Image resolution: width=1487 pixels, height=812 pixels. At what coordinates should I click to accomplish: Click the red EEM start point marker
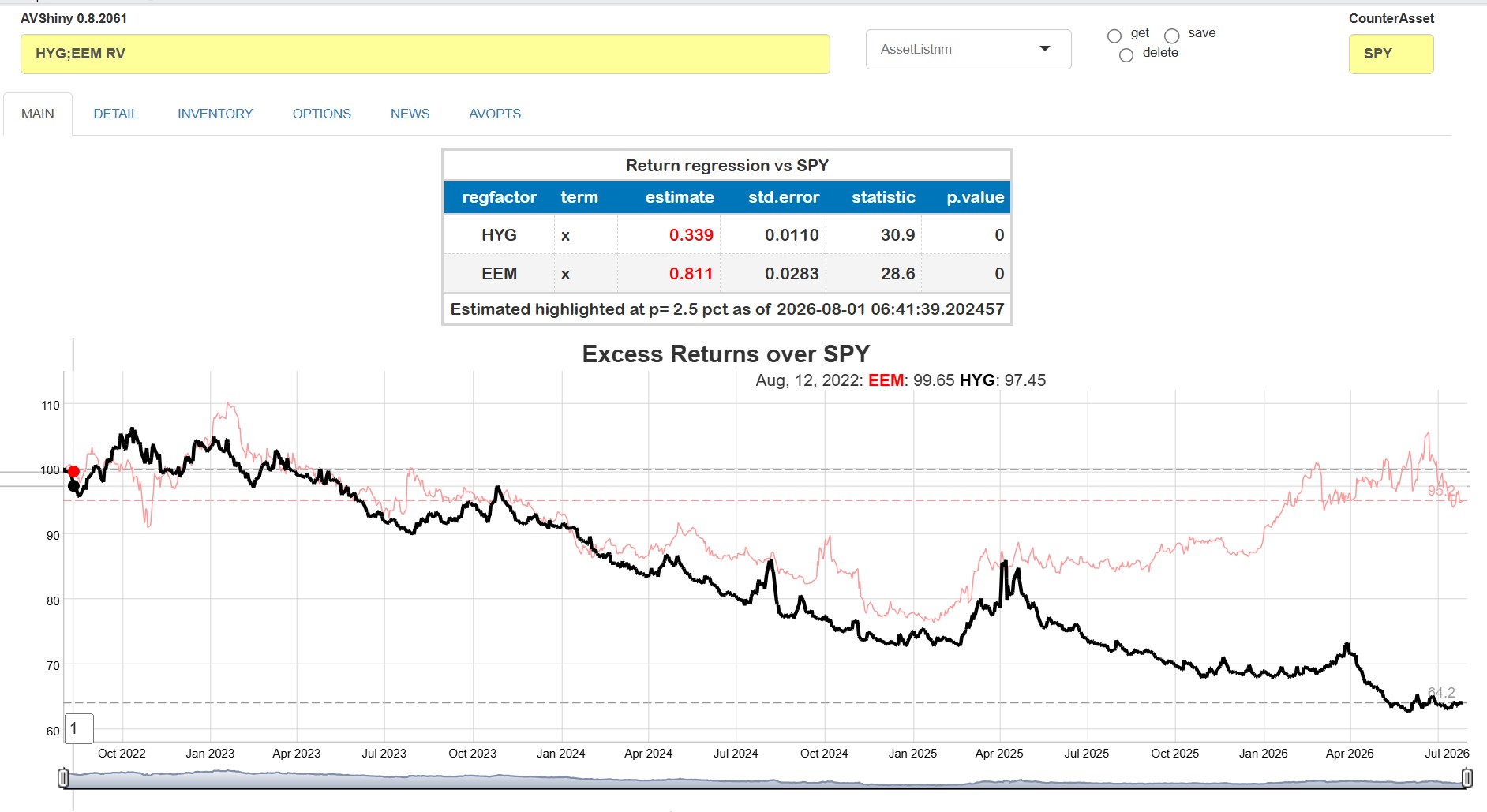pyautogui.click(x=73, y=472)
